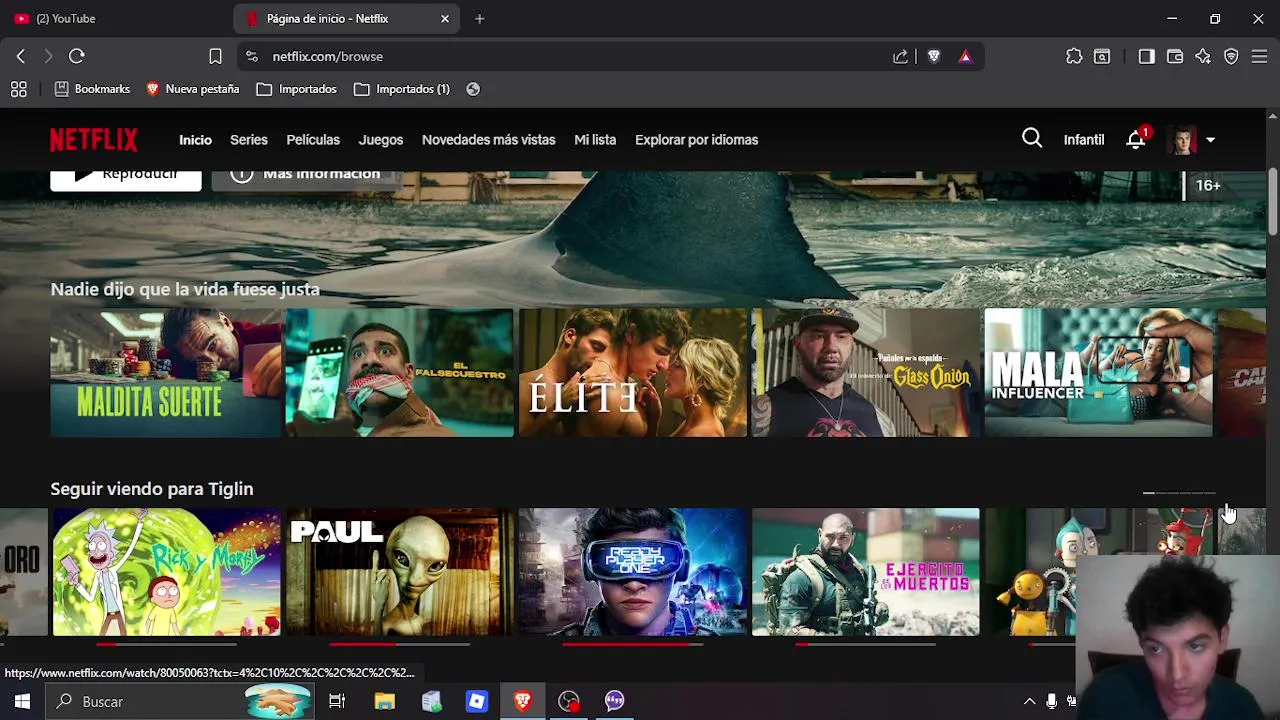Open the Leo AI sparkle icon
1280x720 pixels.
[1203, 56]
